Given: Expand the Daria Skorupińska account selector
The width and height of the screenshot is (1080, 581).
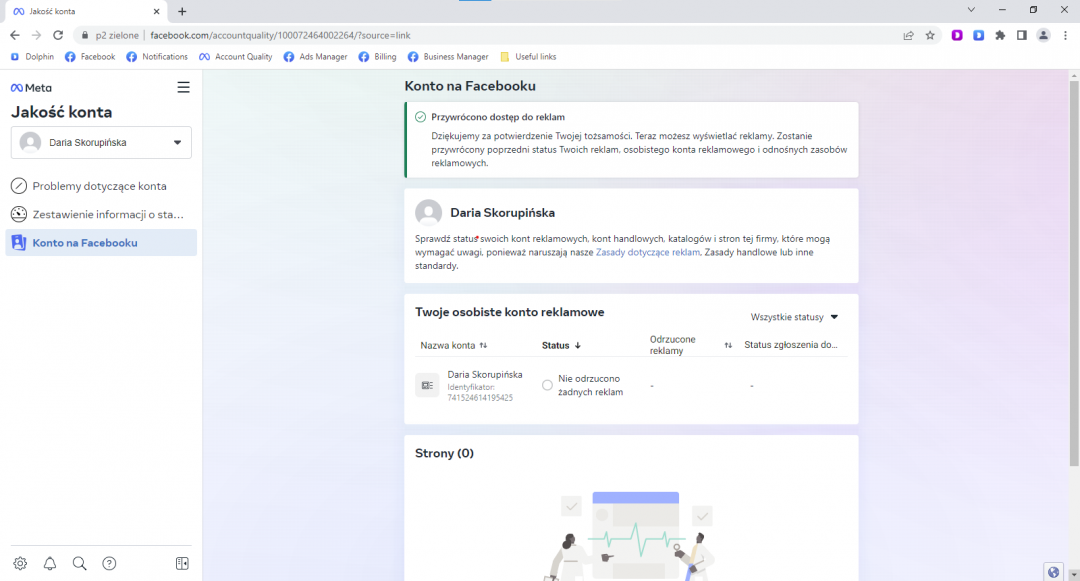Looking at the screenshot, I should (101, 143).
